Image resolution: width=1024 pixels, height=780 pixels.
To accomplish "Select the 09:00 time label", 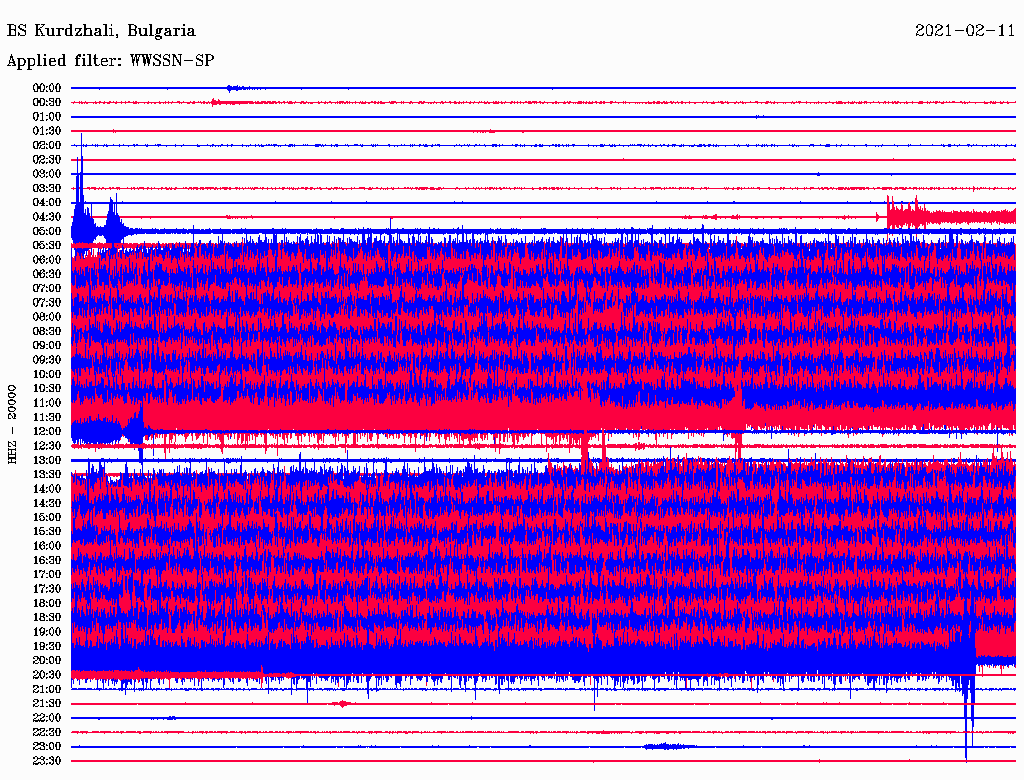I will pyautogui.click(x=47, y=346).
